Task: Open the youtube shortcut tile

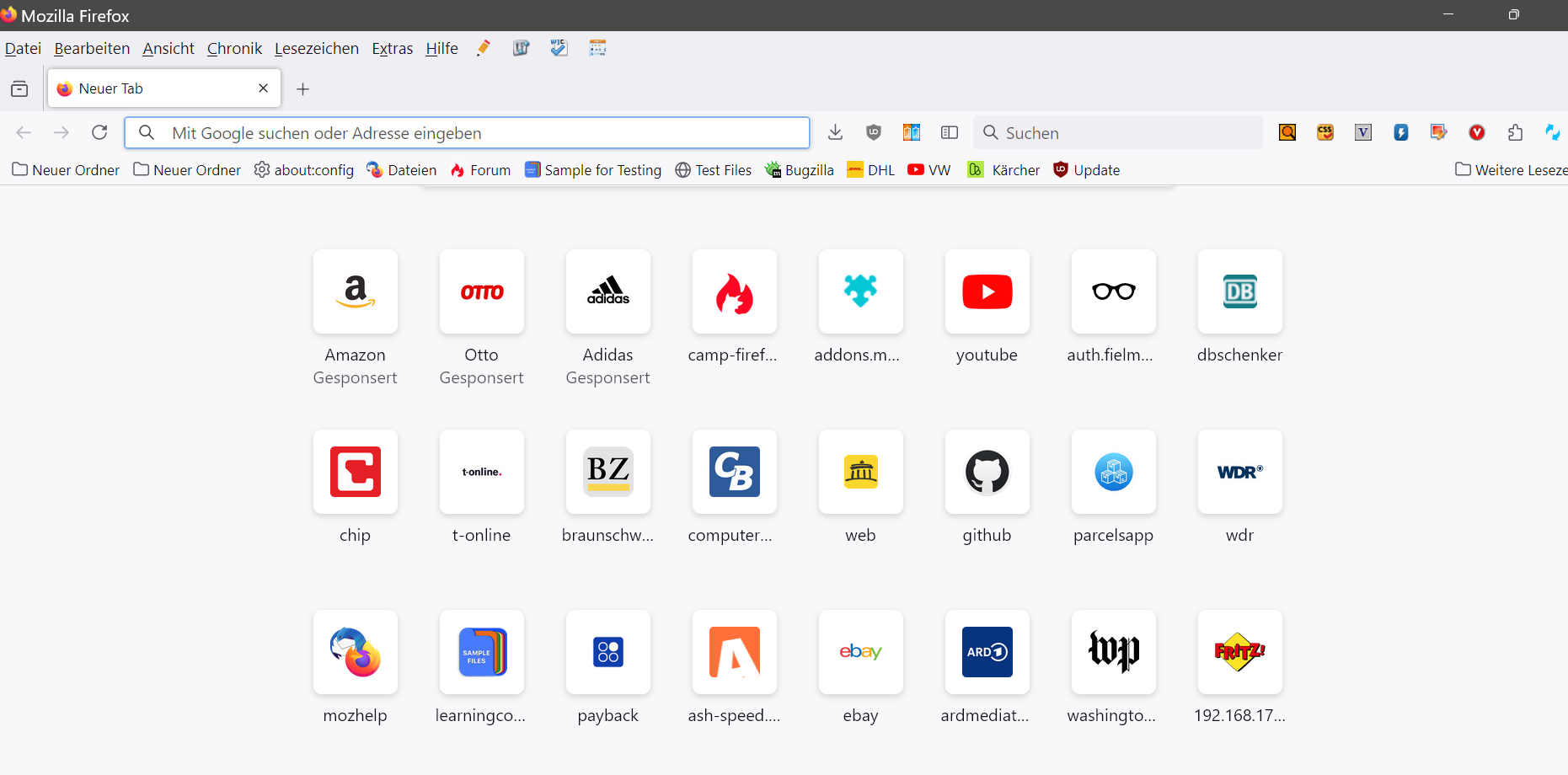Action: (987, 291)
